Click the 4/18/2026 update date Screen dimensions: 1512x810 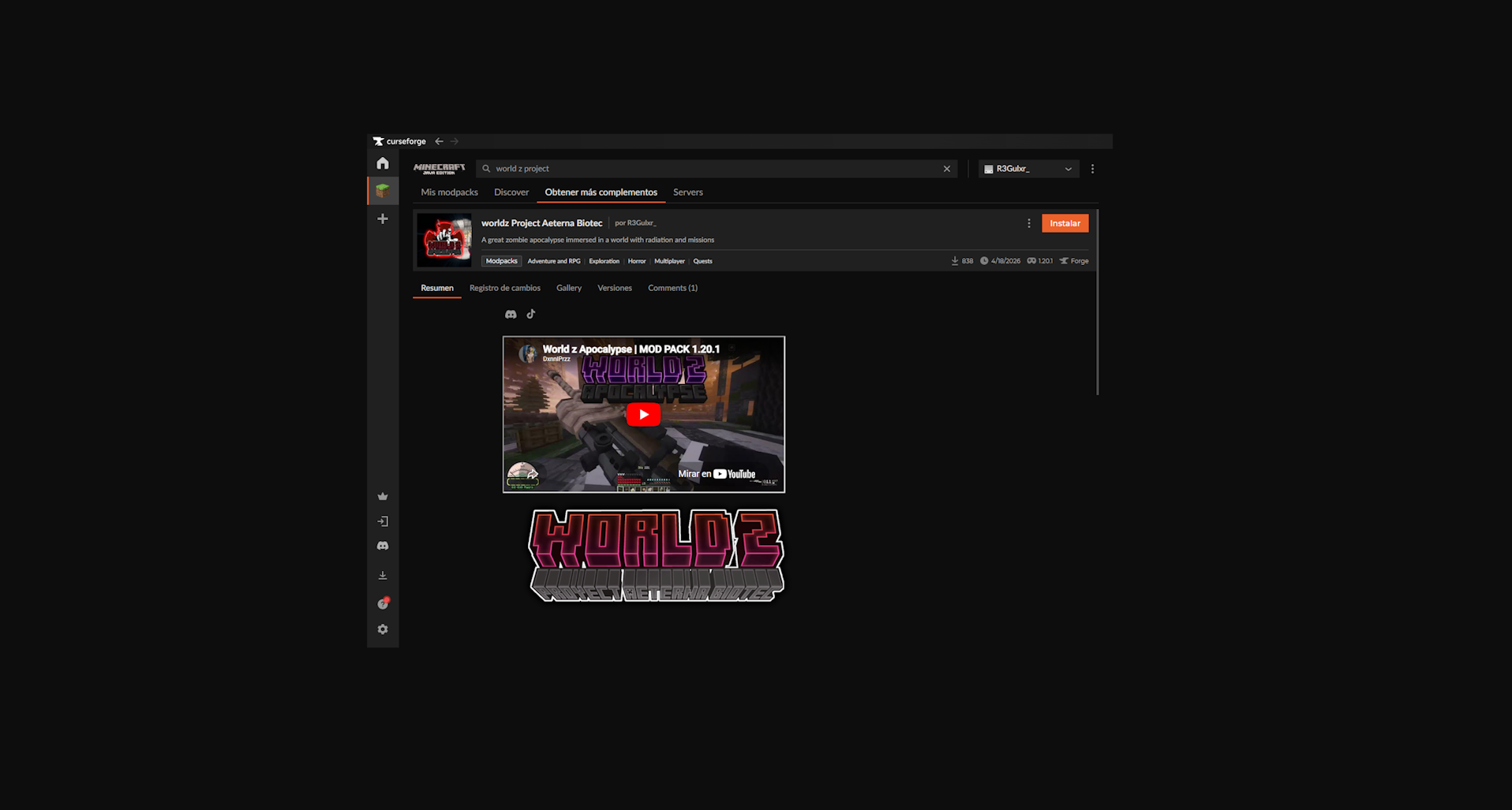tap(1001, 261)
